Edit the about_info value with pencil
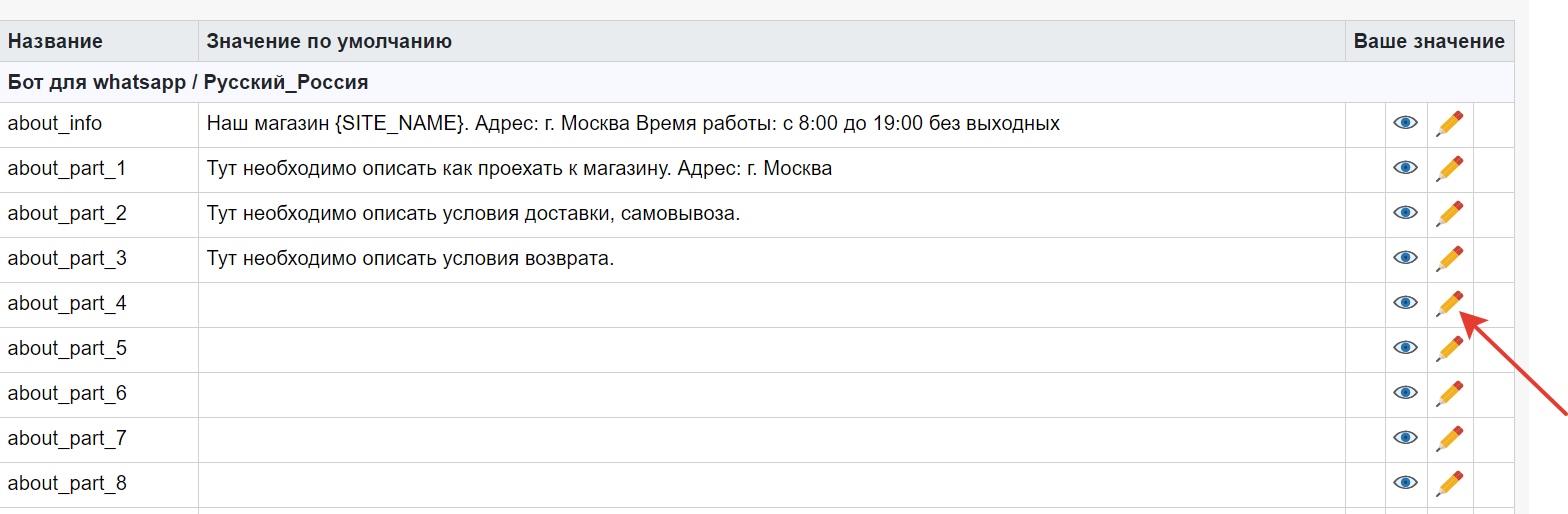The width and height of the screenshot is (1568, 514). (x=1449, y=123)
